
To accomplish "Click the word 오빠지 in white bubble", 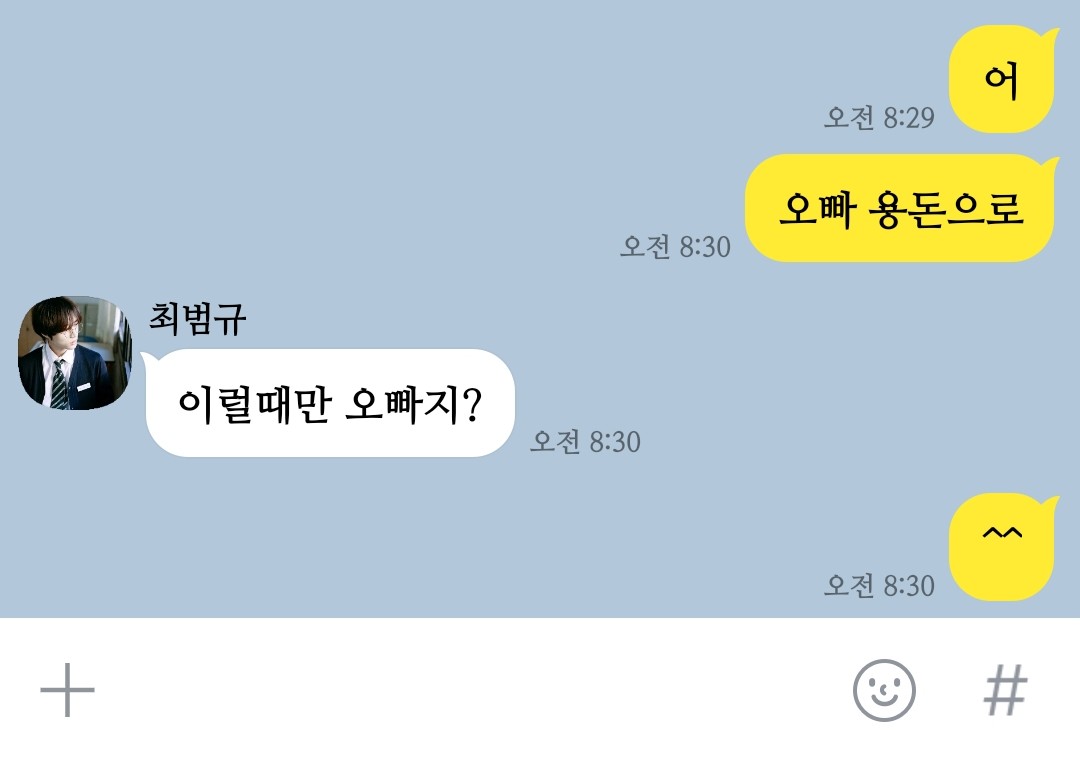I will [403, 404].
